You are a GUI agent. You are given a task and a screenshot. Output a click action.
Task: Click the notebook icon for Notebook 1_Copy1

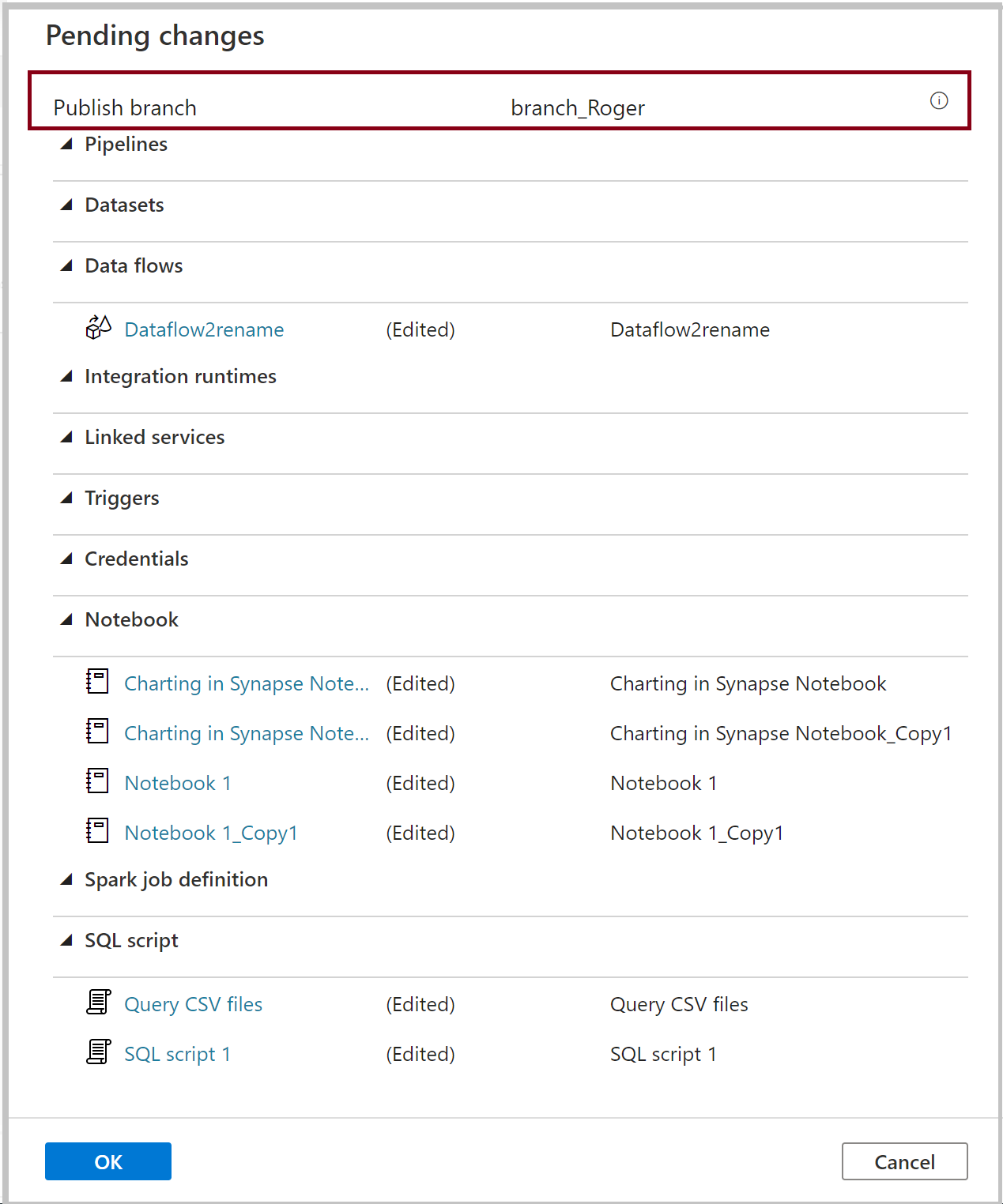(x=96, y=831)
